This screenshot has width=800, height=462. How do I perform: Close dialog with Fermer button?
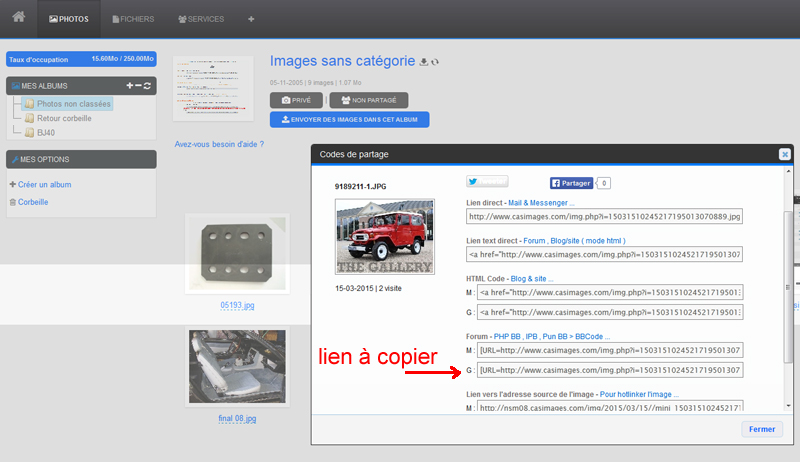pos(762,429)
